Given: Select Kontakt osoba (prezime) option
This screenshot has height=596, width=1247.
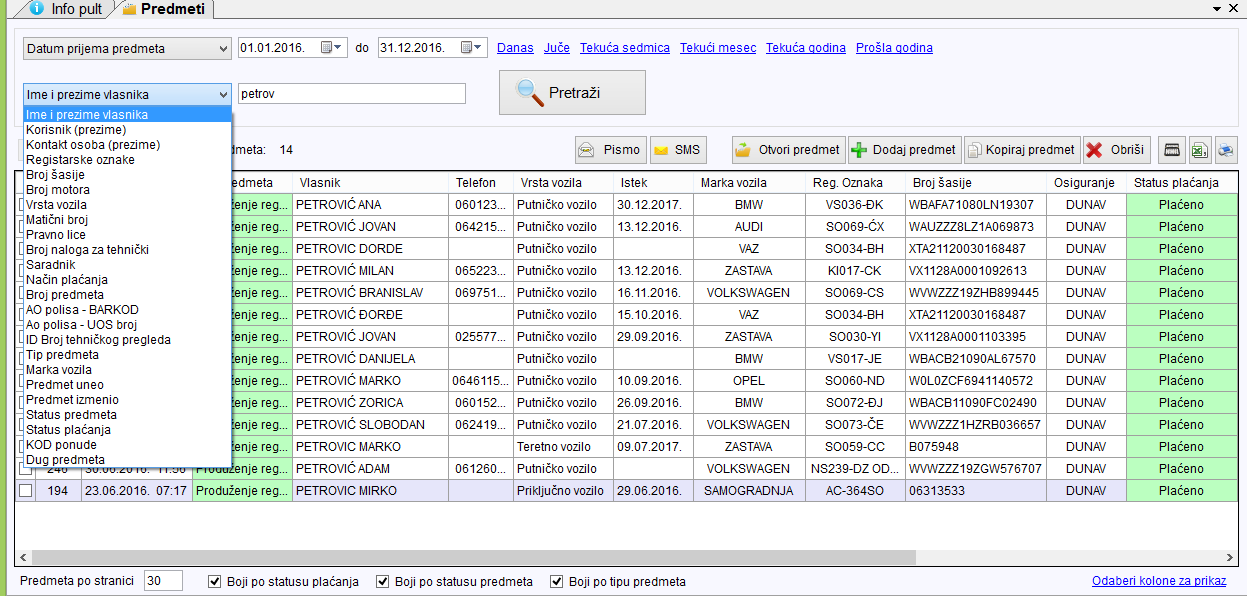Looking at the screenshot, I should click(x=127, y=145).
